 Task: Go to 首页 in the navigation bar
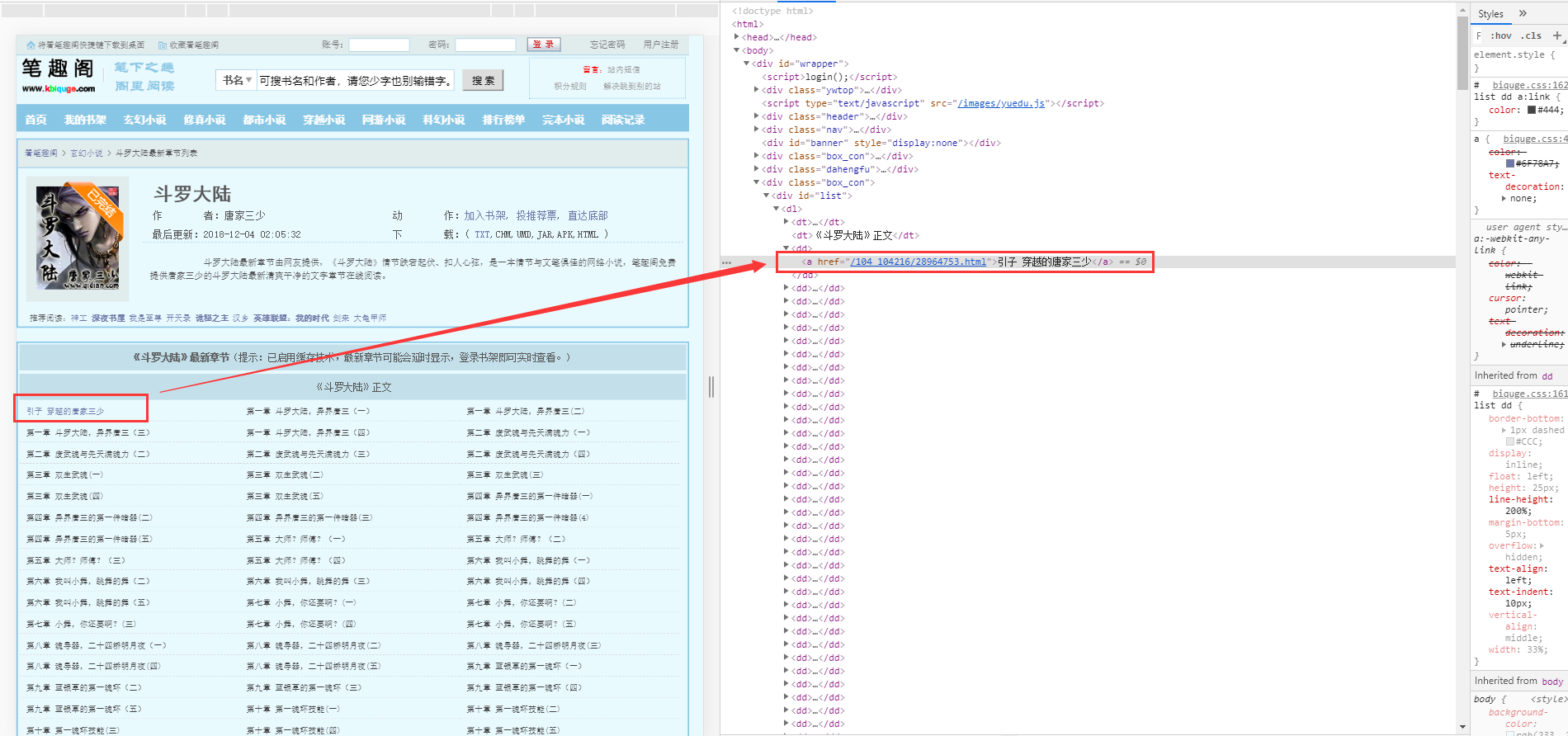35,120
